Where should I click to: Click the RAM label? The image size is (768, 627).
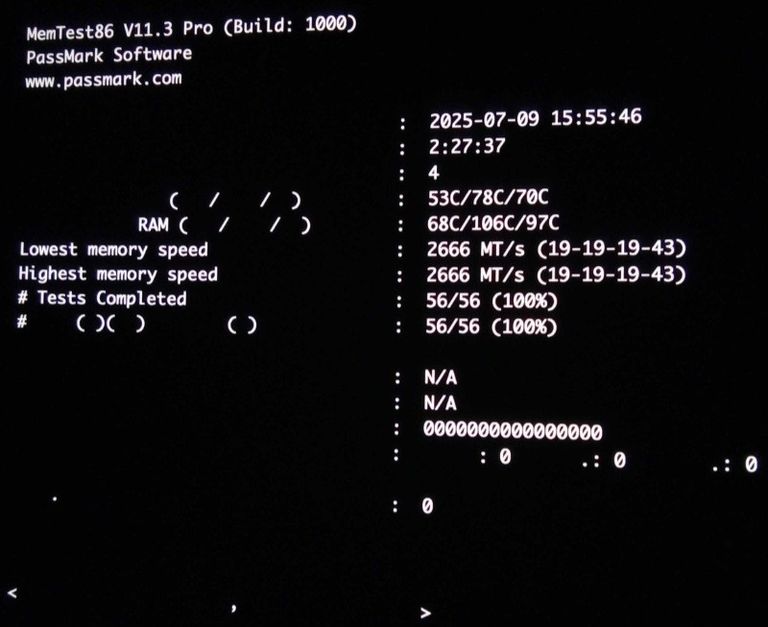click(153, 224)
